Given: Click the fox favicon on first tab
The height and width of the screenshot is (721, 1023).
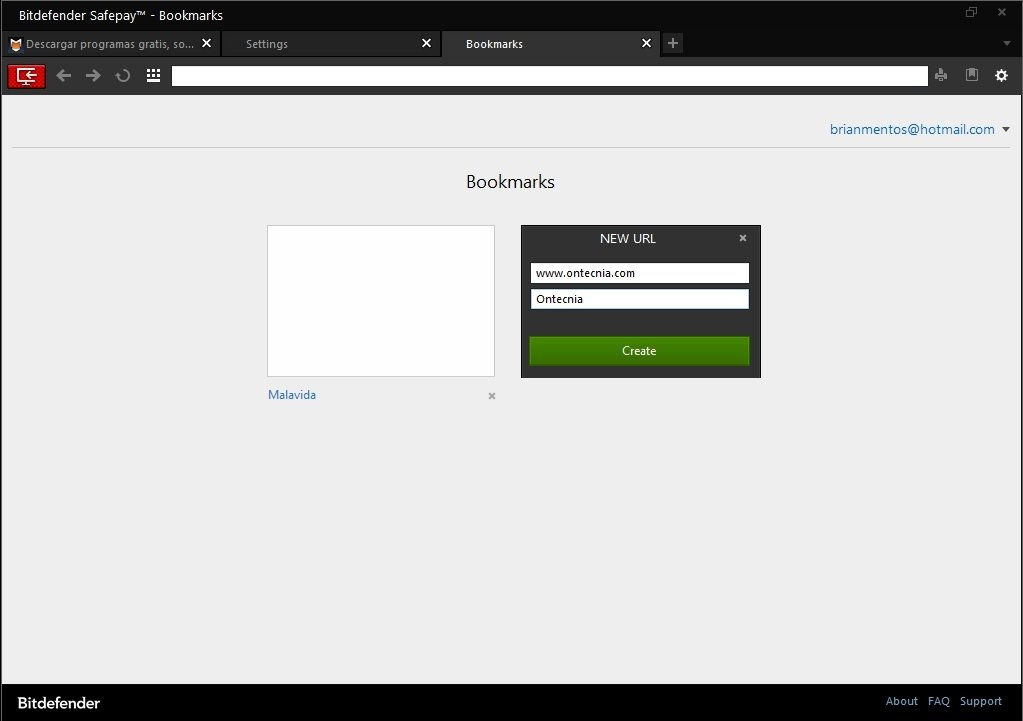Looking at the screenshot, I should [16, 44].
